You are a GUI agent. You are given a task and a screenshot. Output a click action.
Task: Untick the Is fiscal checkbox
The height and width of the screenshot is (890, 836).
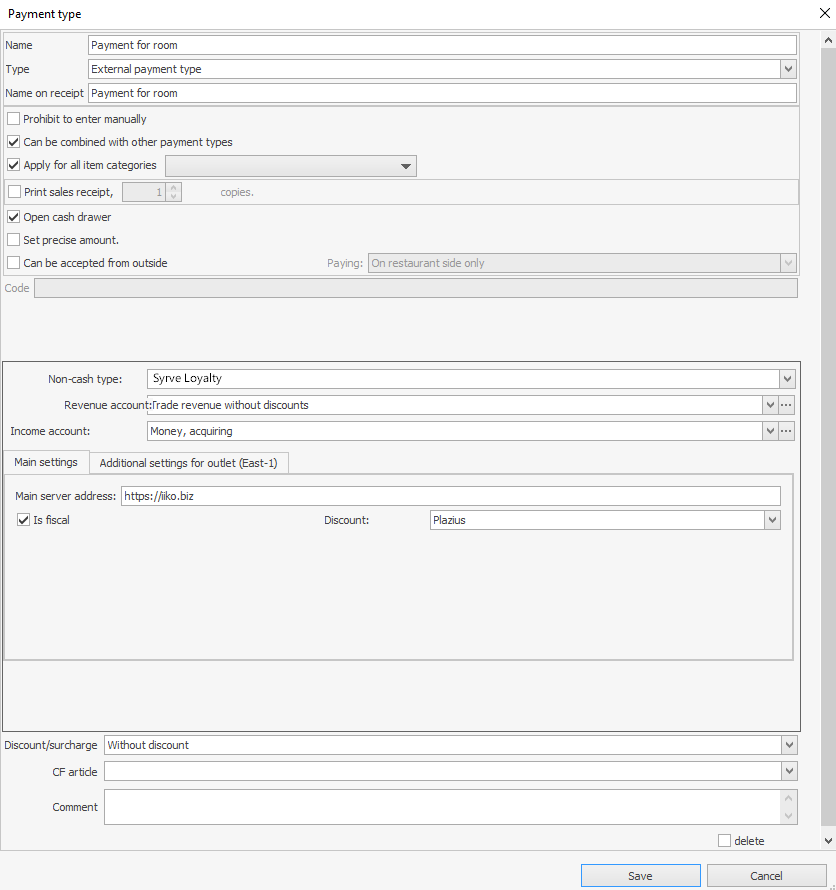tap(24, 520)
